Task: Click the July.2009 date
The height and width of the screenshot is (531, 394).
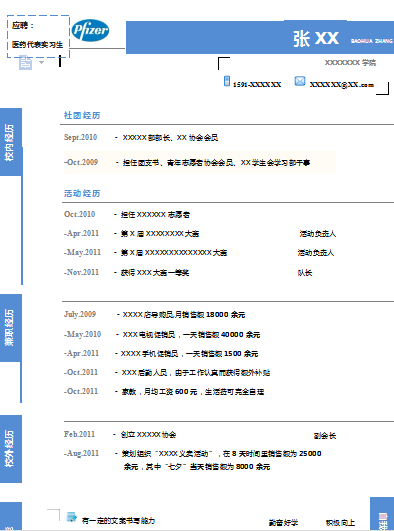Action: click(80, 314)
